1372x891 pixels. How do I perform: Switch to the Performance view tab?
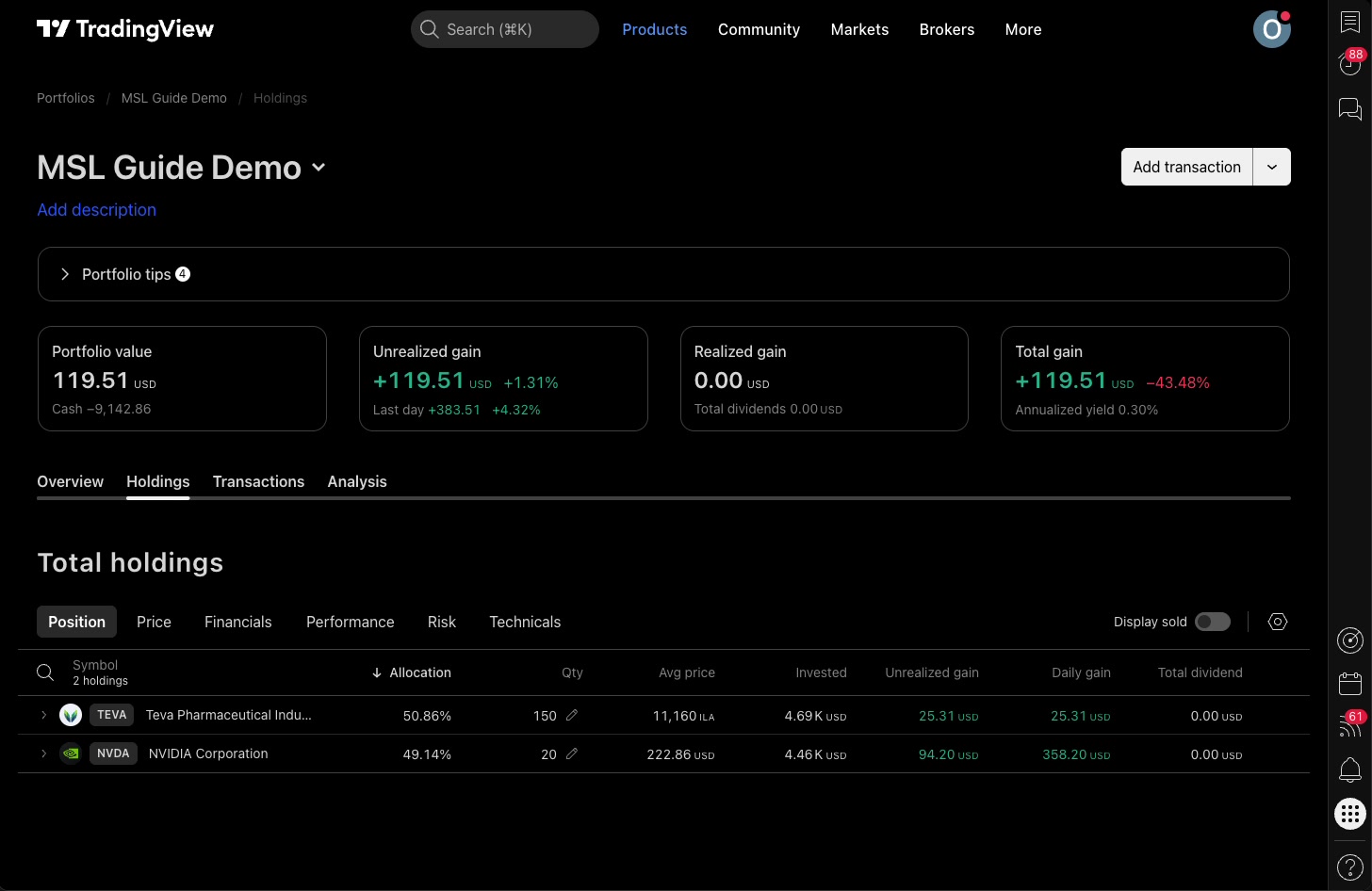pos(351,622)
